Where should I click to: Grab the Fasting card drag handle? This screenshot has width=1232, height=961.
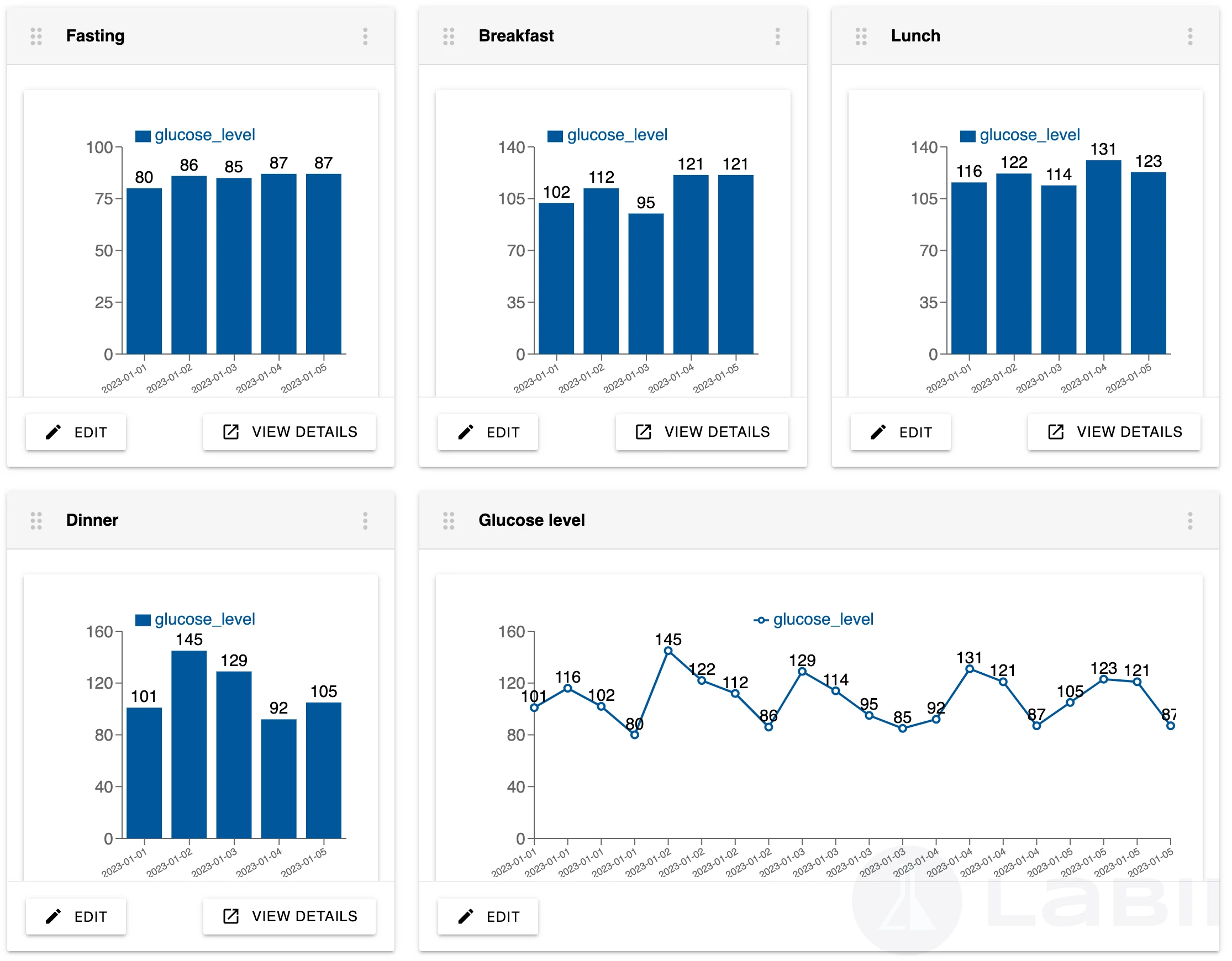(36, 36)
